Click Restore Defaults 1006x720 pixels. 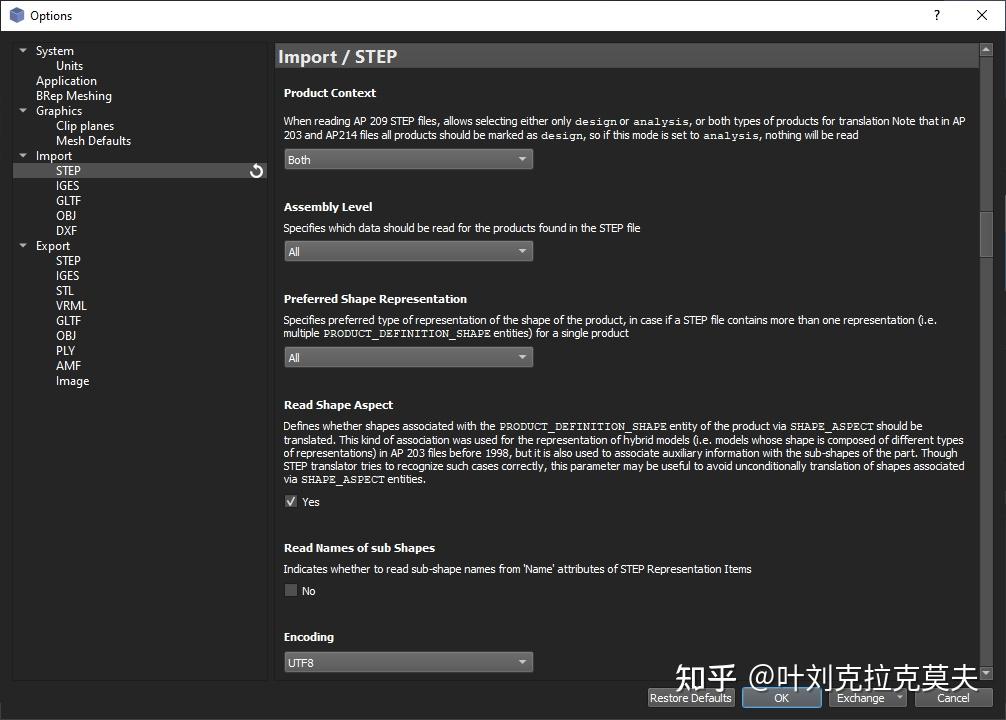(690, 697)
